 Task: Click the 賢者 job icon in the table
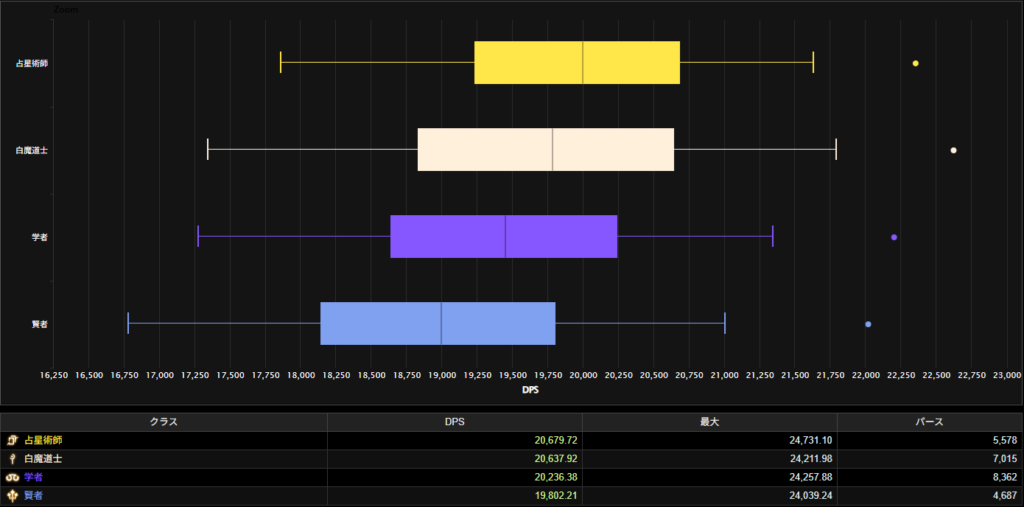(x=12, y=495)
